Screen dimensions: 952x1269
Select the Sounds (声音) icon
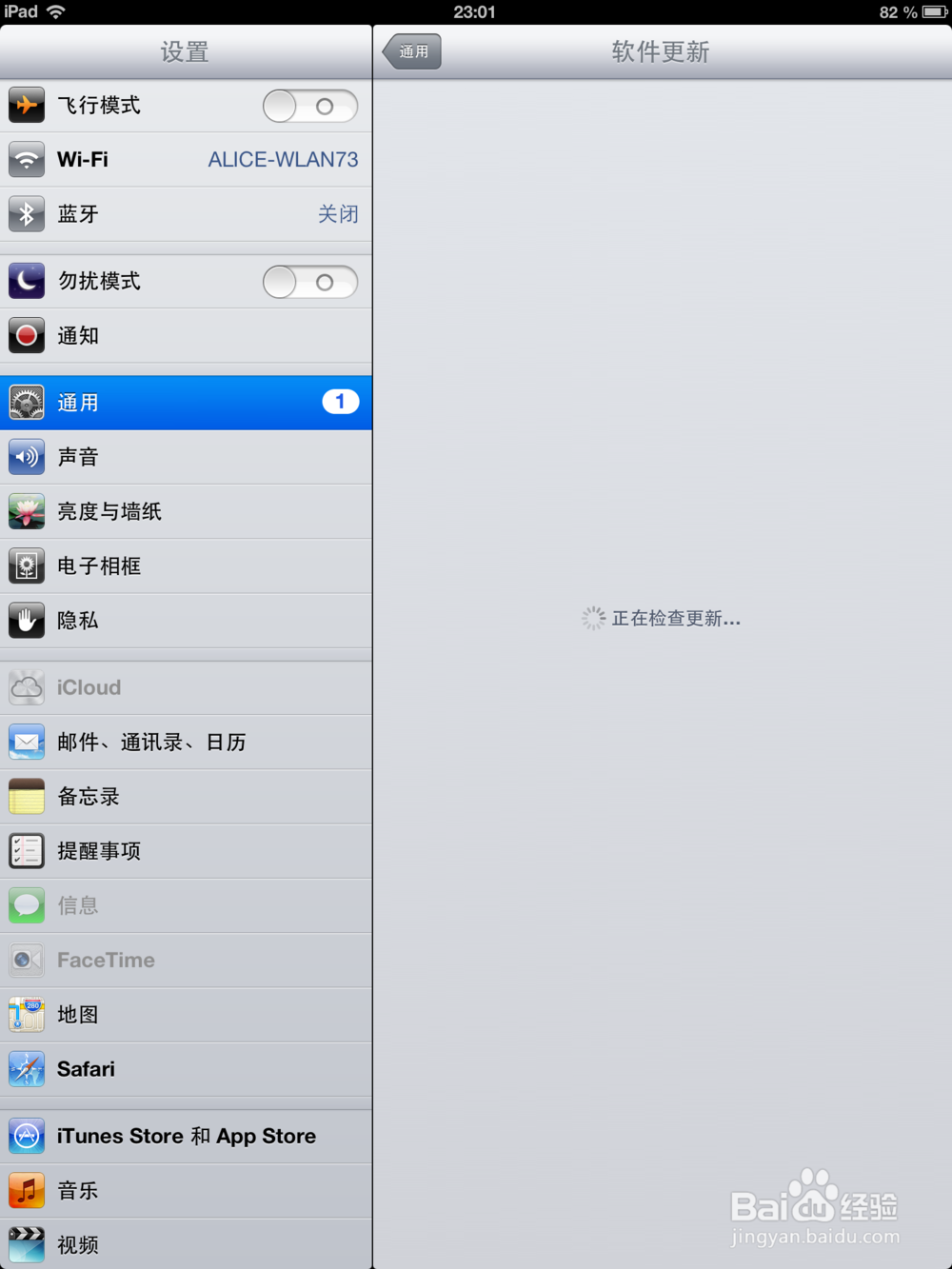click(x=26, y=457)
